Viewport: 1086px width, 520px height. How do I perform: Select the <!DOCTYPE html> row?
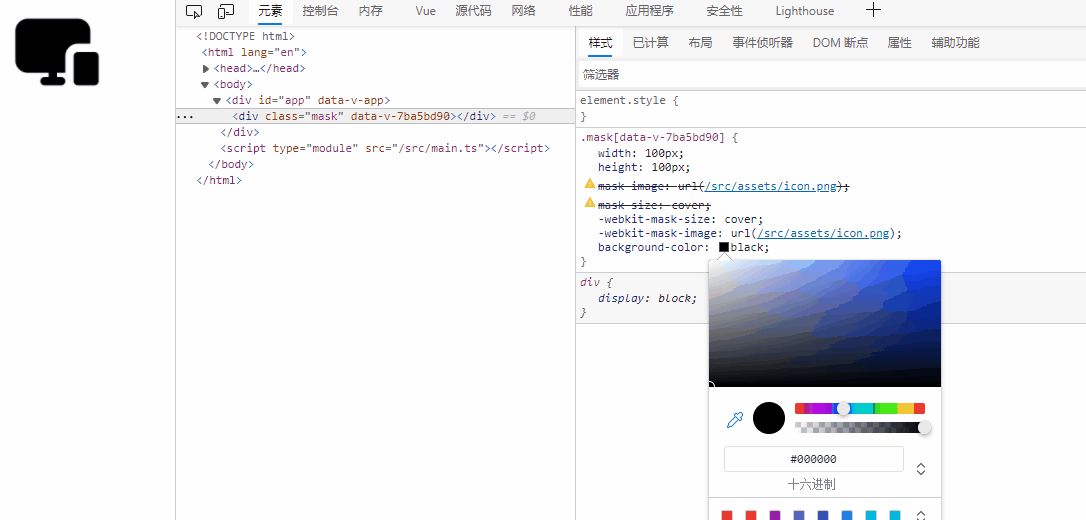[246, 36]
